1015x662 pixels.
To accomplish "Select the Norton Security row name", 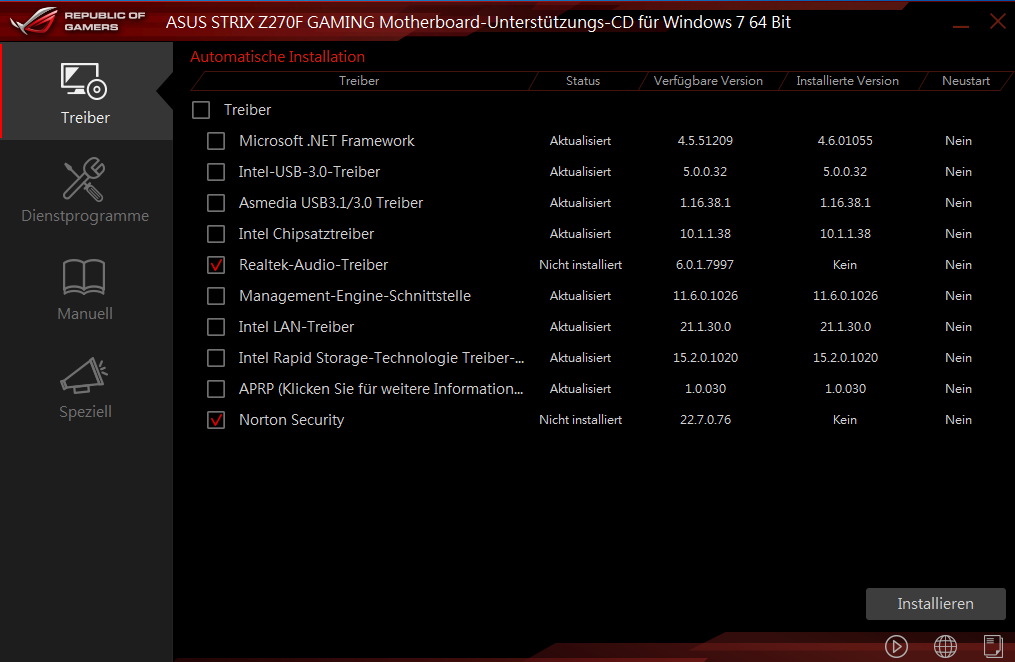I will coord(291,420).
